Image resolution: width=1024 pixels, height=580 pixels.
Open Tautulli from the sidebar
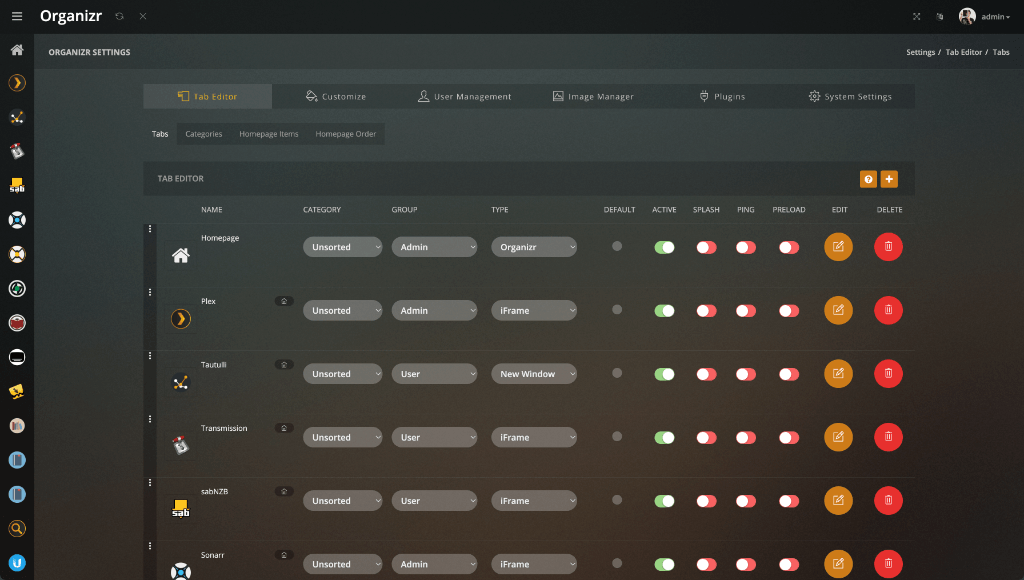click(x=16, y=117)
